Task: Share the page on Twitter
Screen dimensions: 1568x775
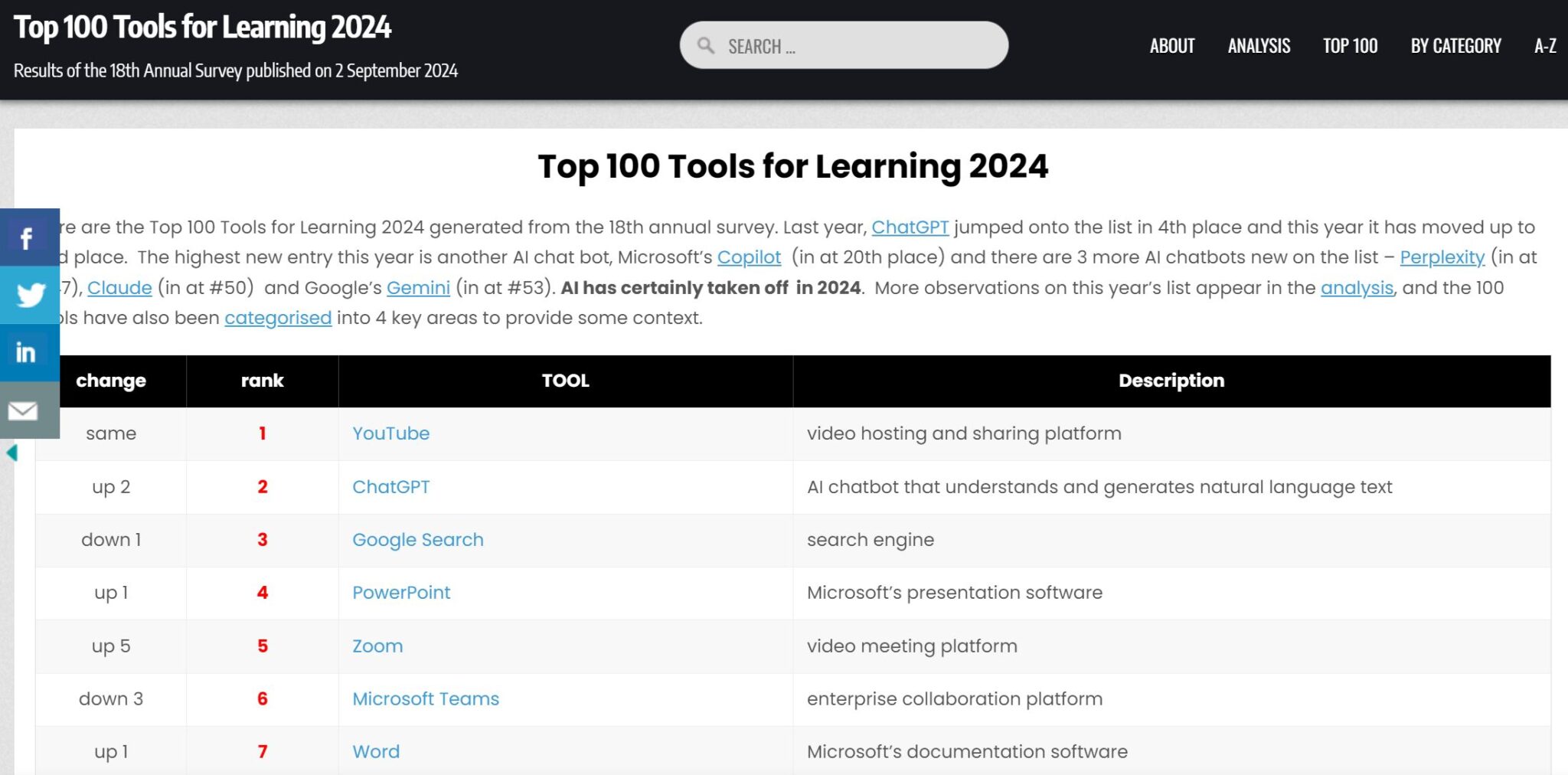Action: (28, 294)
